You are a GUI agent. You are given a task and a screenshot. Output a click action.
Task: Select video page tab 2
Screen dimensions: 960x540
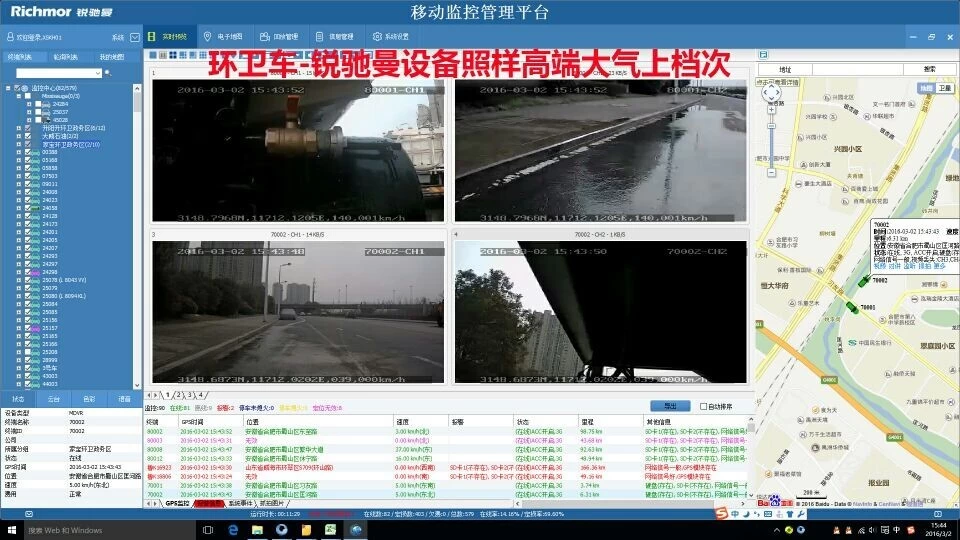pyautogui.click(x=179, y=396)
